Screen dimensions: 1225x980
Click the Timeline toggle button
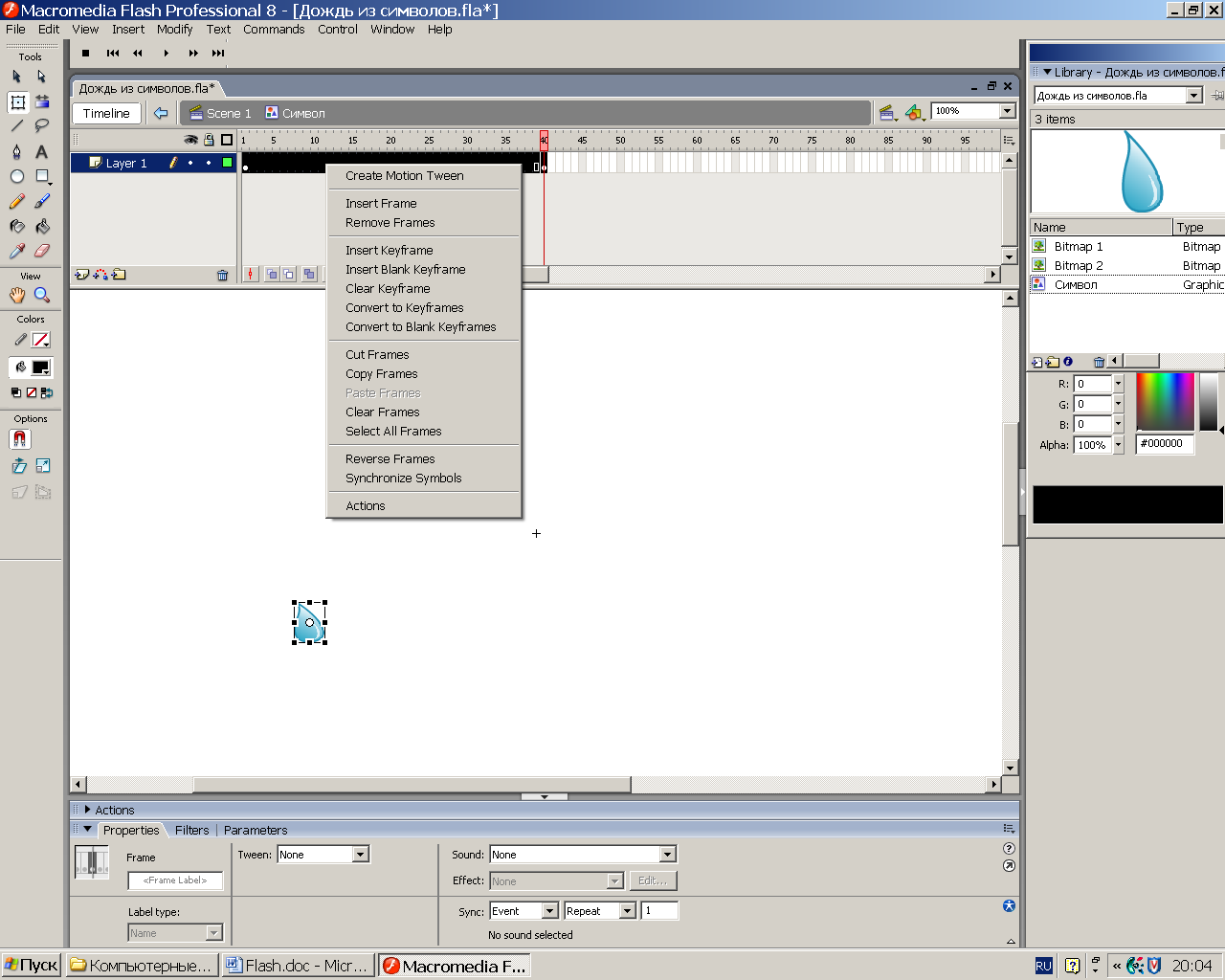coord(106,113)
